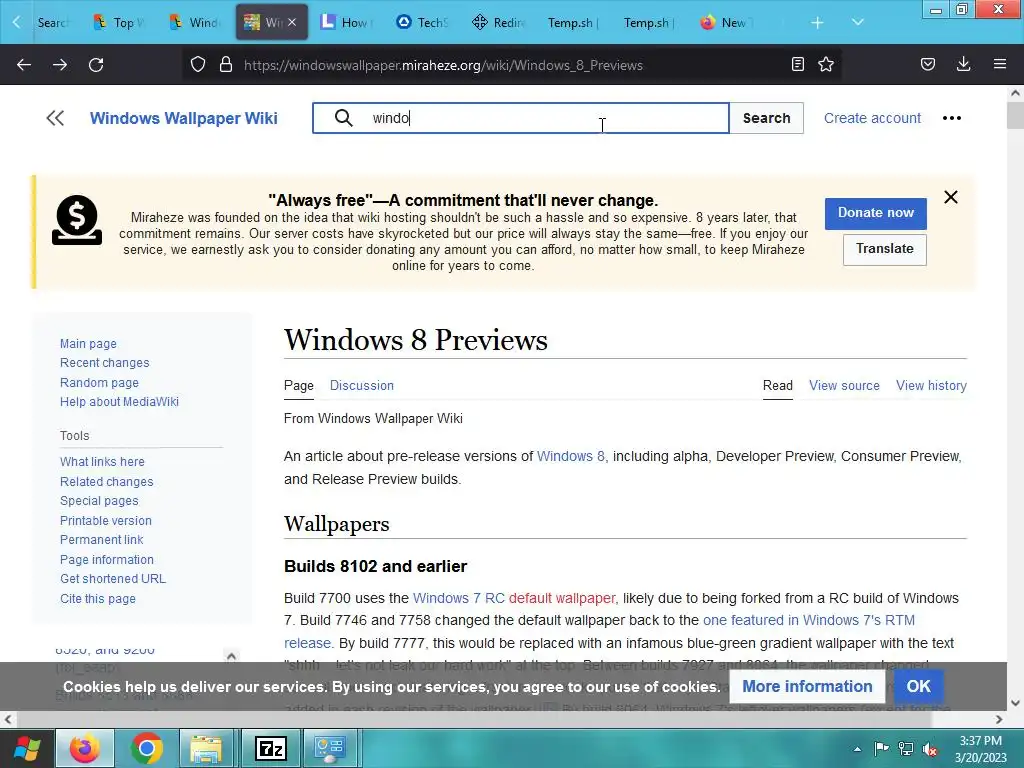Image resolution: width=1024 pixels, height=768 pixels.
Task: Click the Translate button in banner
Action: [885, 249]
